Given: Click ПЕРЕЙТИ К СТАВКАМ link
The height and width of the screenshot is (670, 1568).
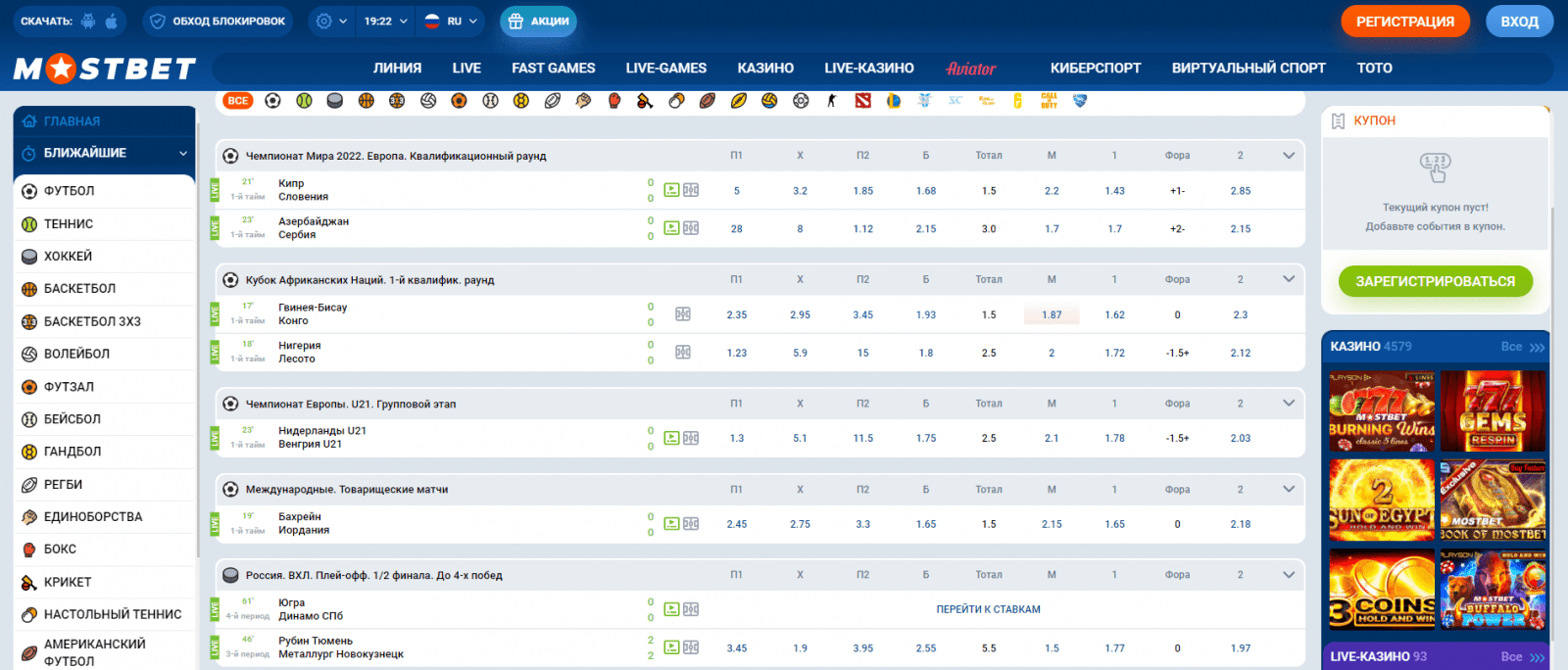Looking at the screenshot, I should click(x=988, y=609).
